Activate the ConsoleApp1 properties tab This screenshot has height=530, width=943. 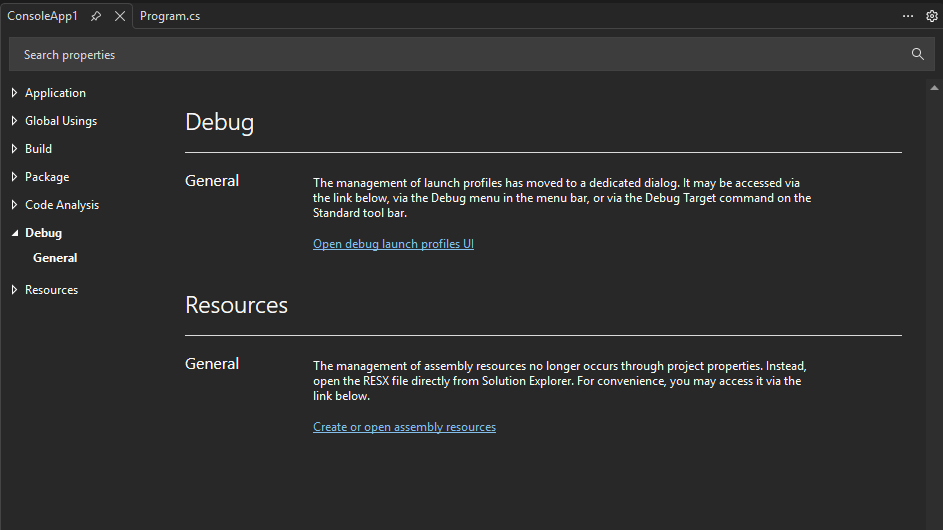[x=42, y=16]
